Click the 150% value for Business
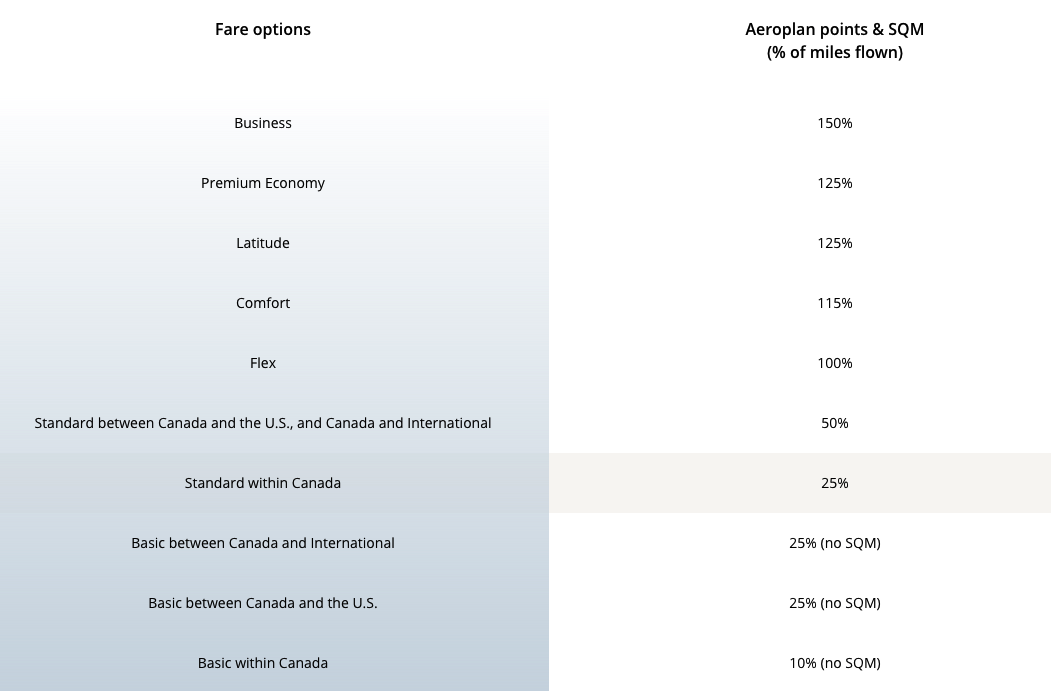This screenshot has width=1051, height=691. 834,123
